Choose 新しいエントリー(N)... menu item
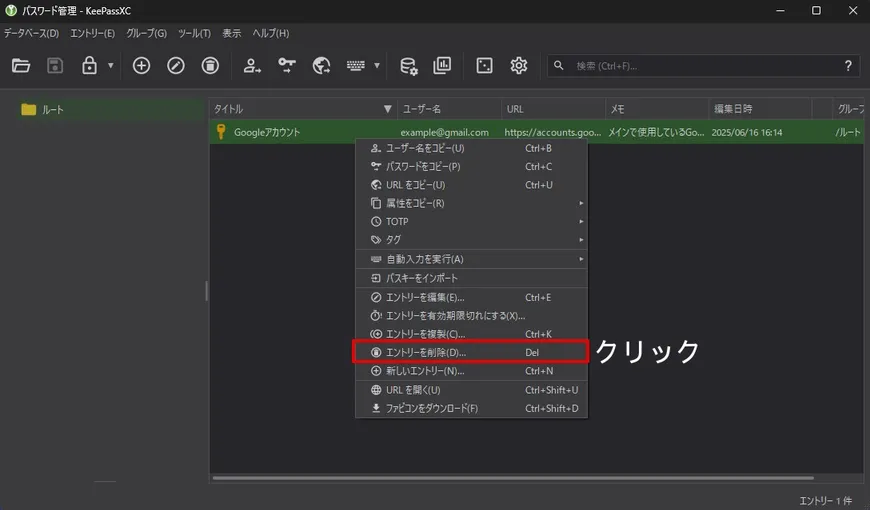Image resolution: width=870 pixels, height=510 pixels. 471,371
